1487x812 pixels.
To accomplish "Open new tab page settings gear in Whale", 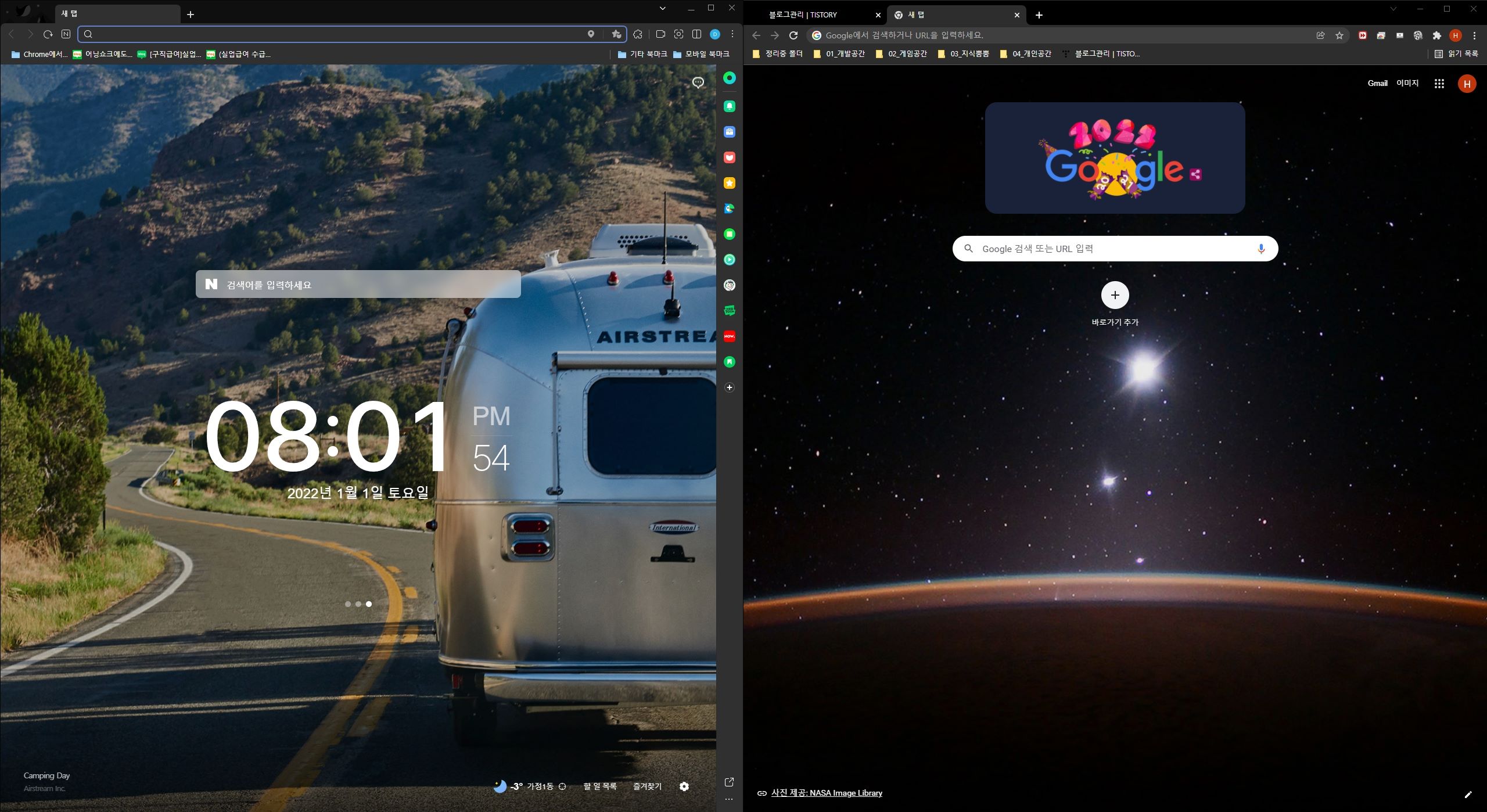I will point(684,786).
